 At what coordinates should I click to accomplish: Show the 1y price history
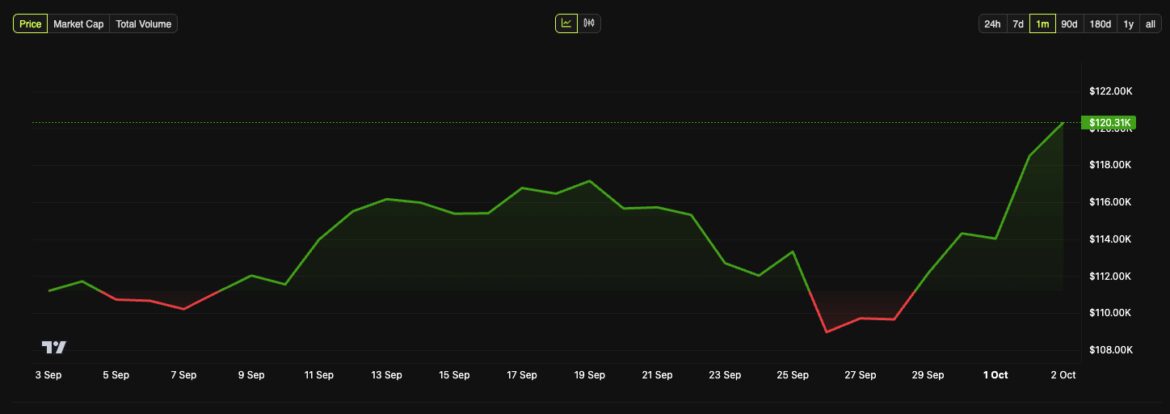1128,24
